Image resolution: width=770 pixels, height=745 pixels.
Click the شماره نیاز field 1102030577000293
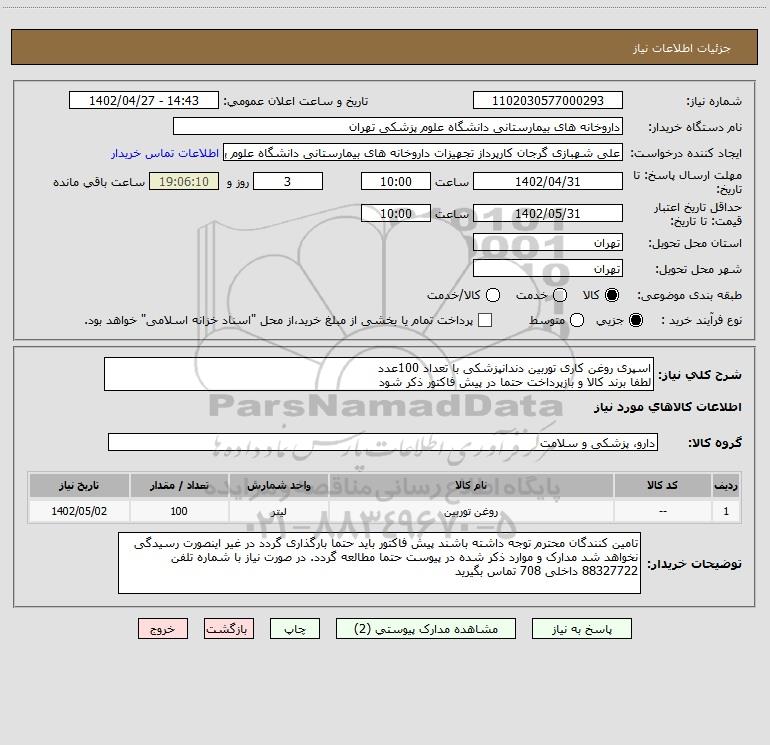(x=548, y=100)
